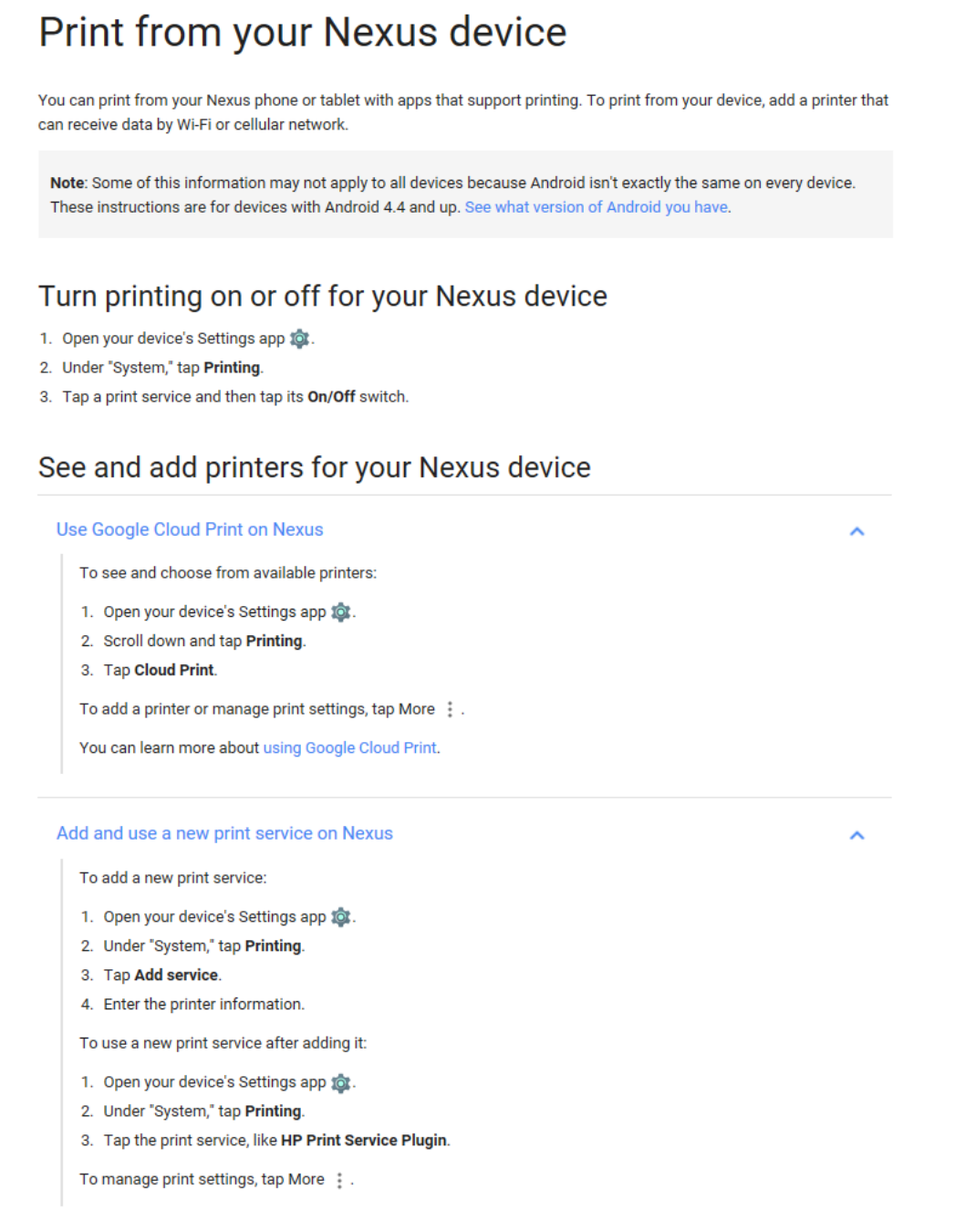Click the bold 'Cloud Print' text in step 3
This screenshot has height=1232, width=955.
pos(174,670)
